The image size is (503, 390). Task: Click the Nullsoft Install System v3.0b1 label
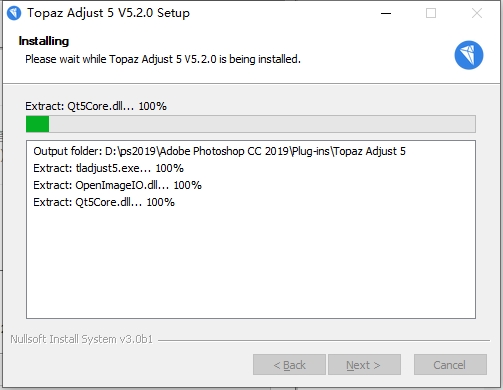click(x=81, y=339)
